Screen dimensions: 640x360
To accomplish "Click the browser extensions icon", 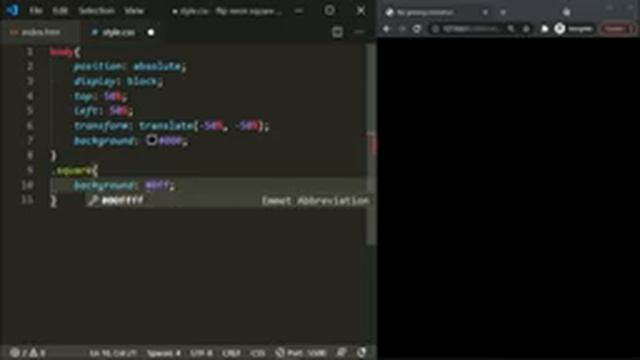I will 544,29.
